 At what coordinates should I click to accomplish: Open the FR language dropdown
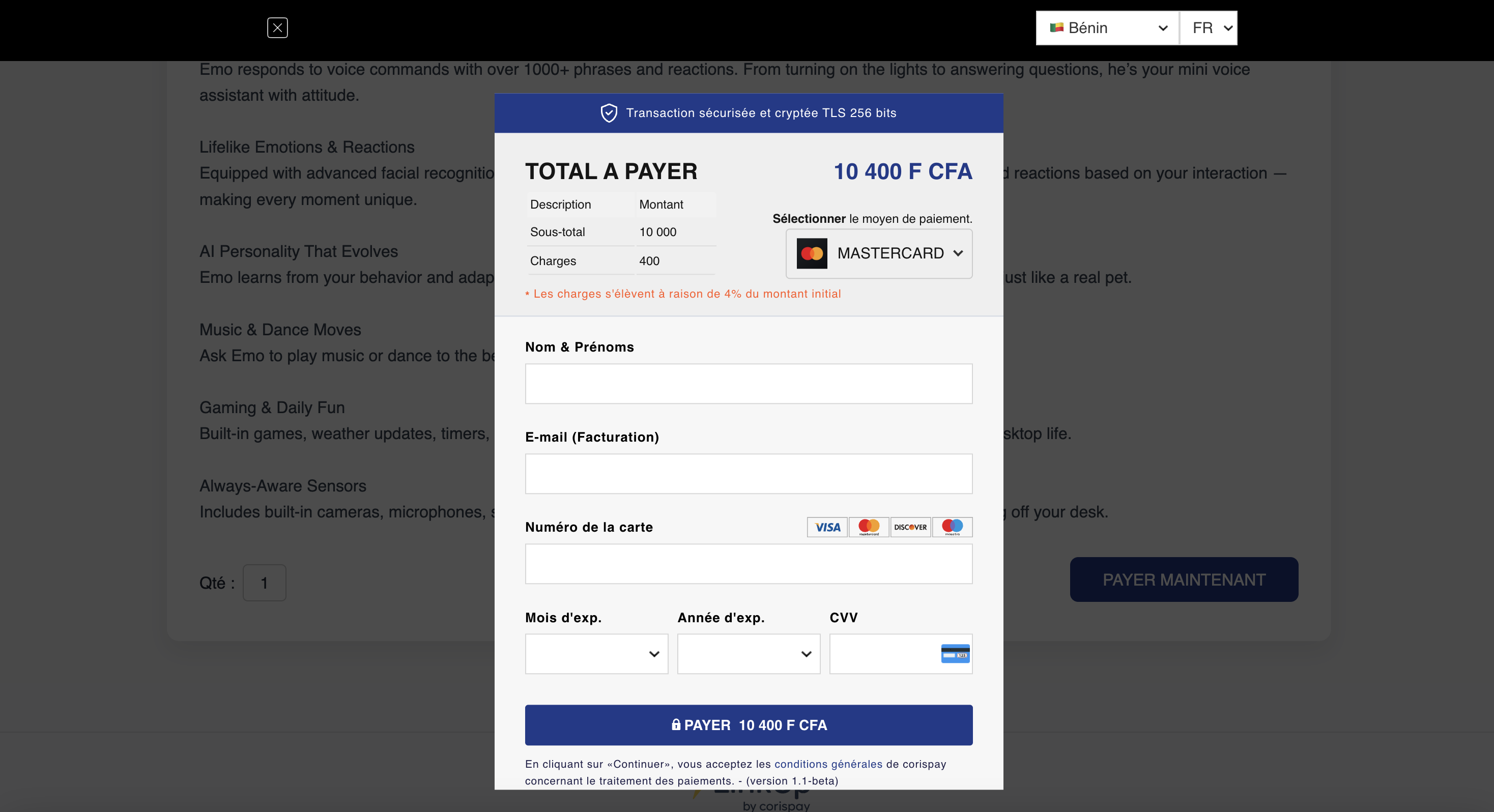point(1208,27)
